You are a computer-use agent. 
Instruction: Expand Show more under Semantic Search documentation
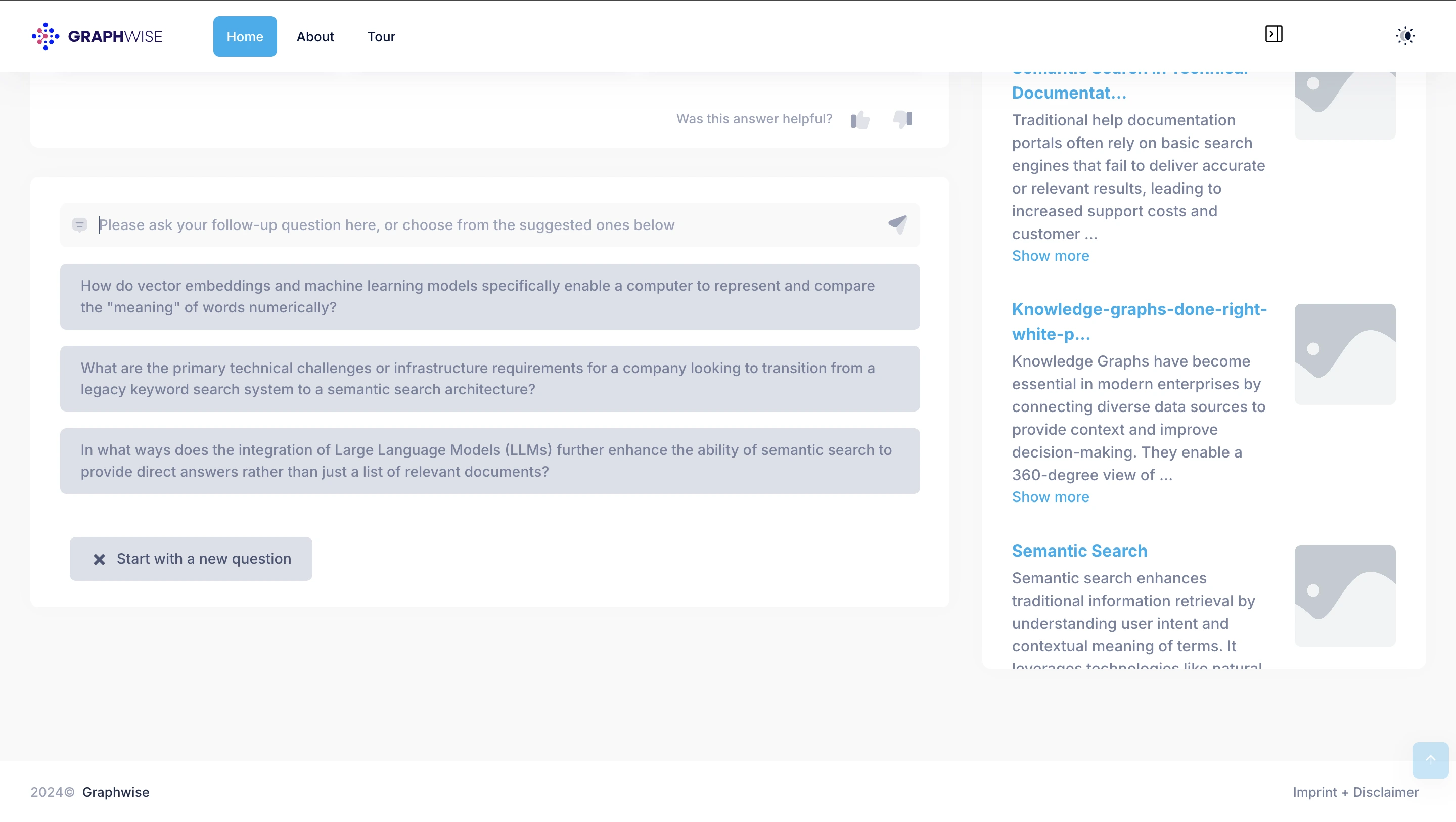coord(1050,255)
